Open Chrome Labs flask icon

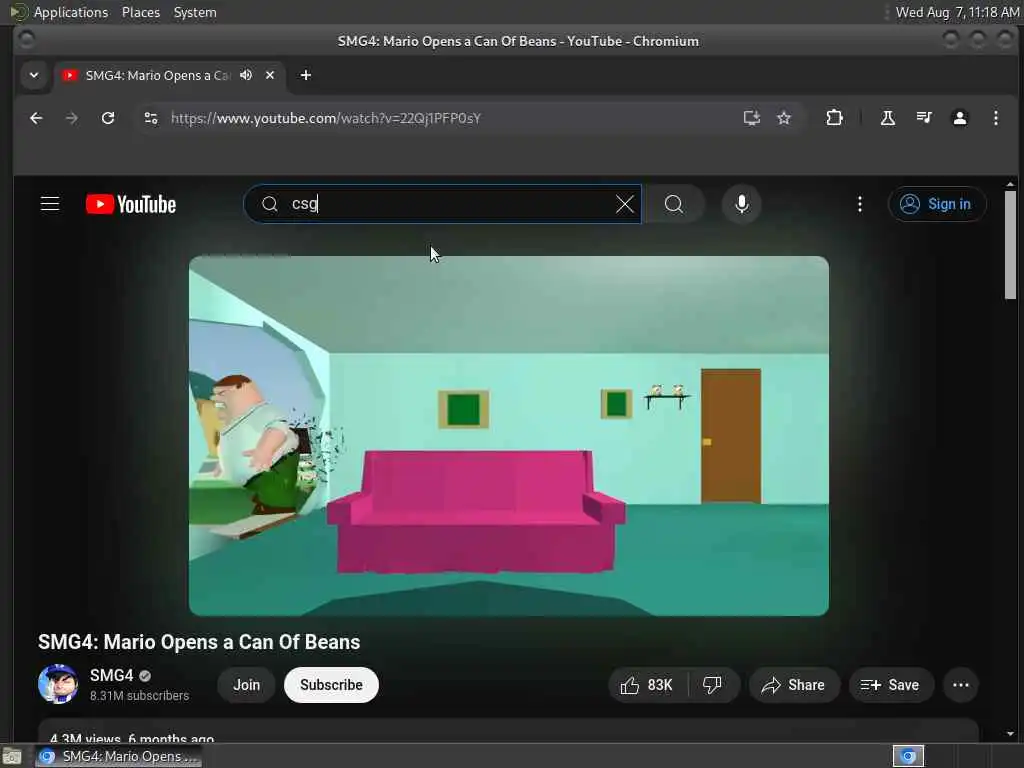(x=888, y=118)
